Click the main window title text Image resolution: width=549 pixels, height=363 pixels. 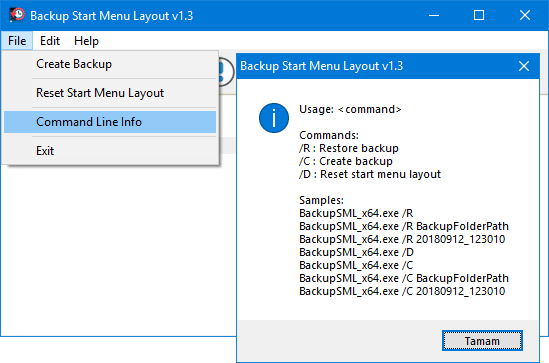(112, 16)
